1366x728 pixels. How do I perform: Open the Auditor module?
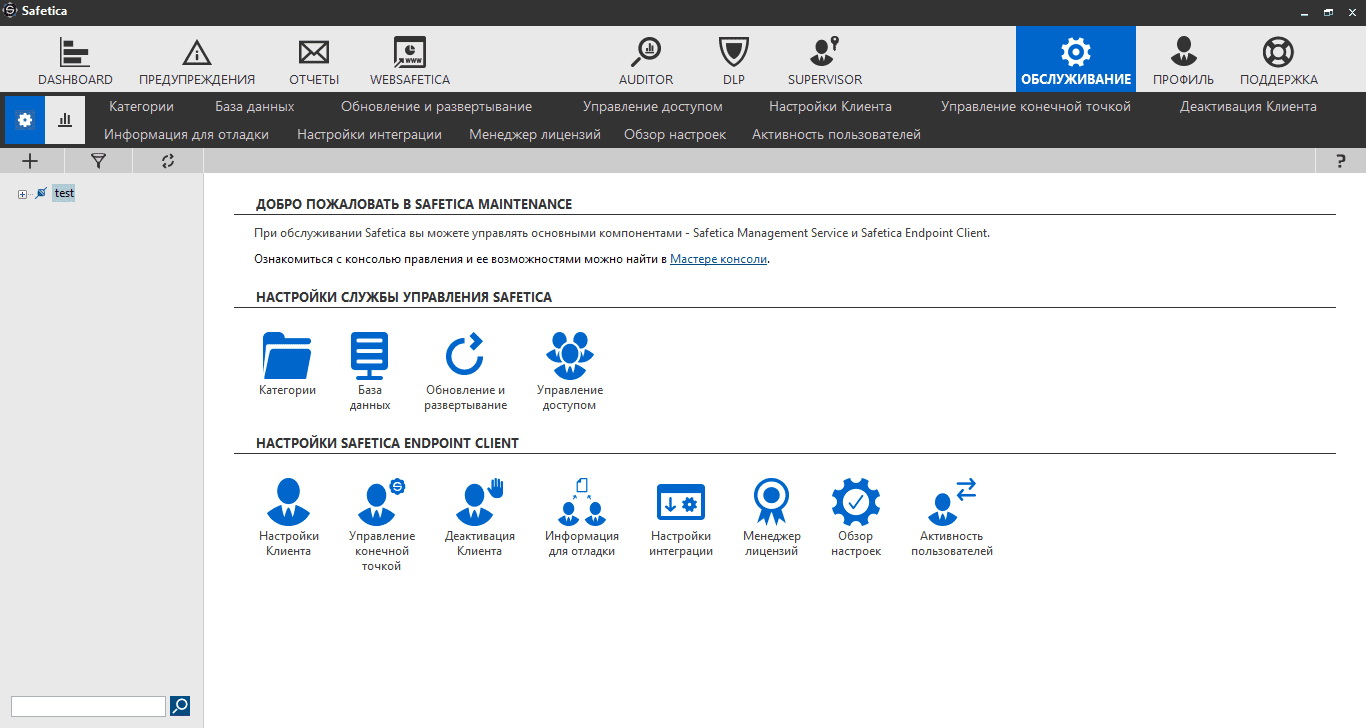(646, 53)
